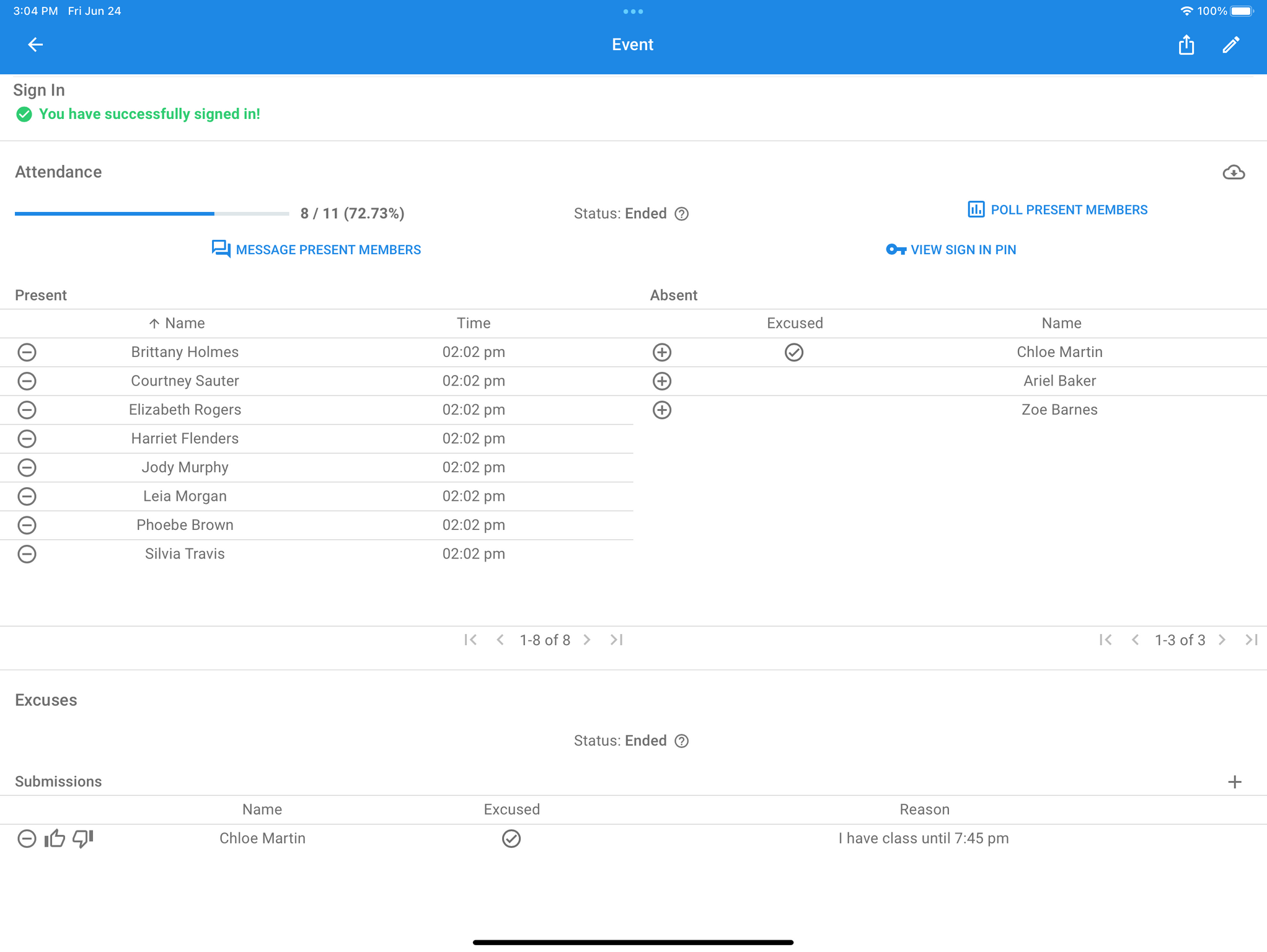Download attendance via cloud icon

[1233, 172]
